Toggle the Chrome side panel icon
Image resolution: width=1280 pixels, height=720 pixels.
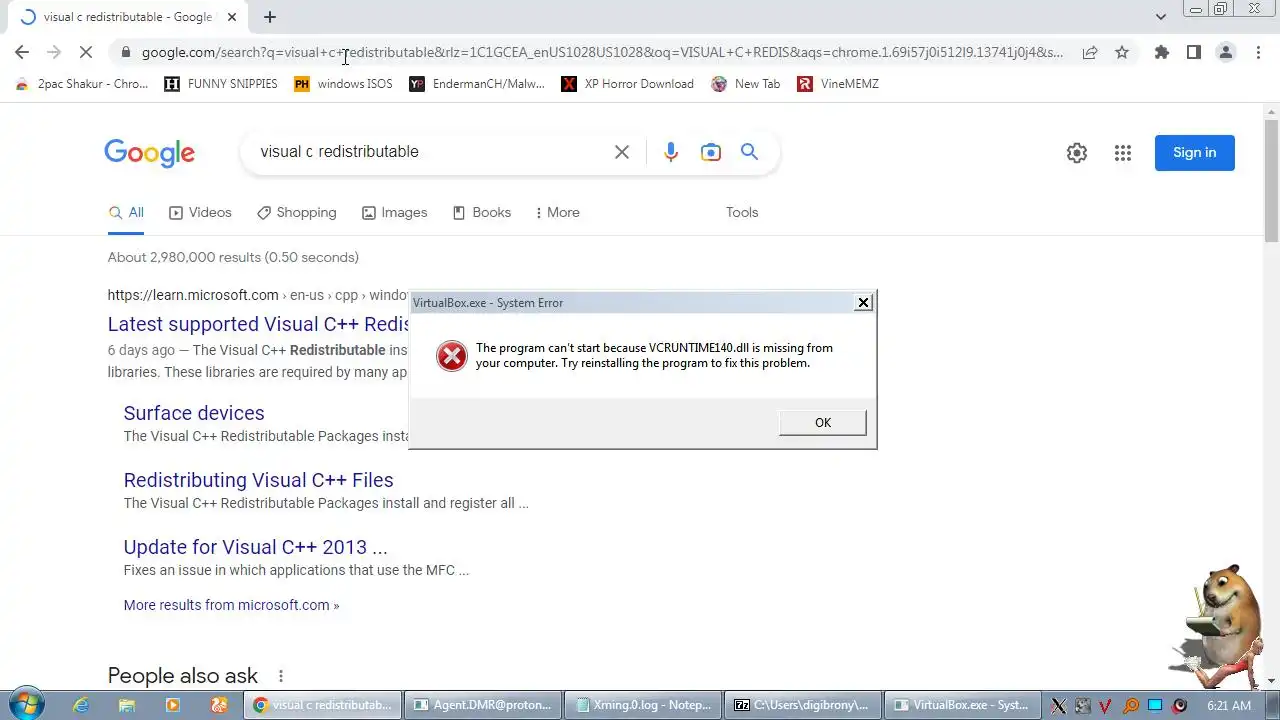(x=1194, y=52)
